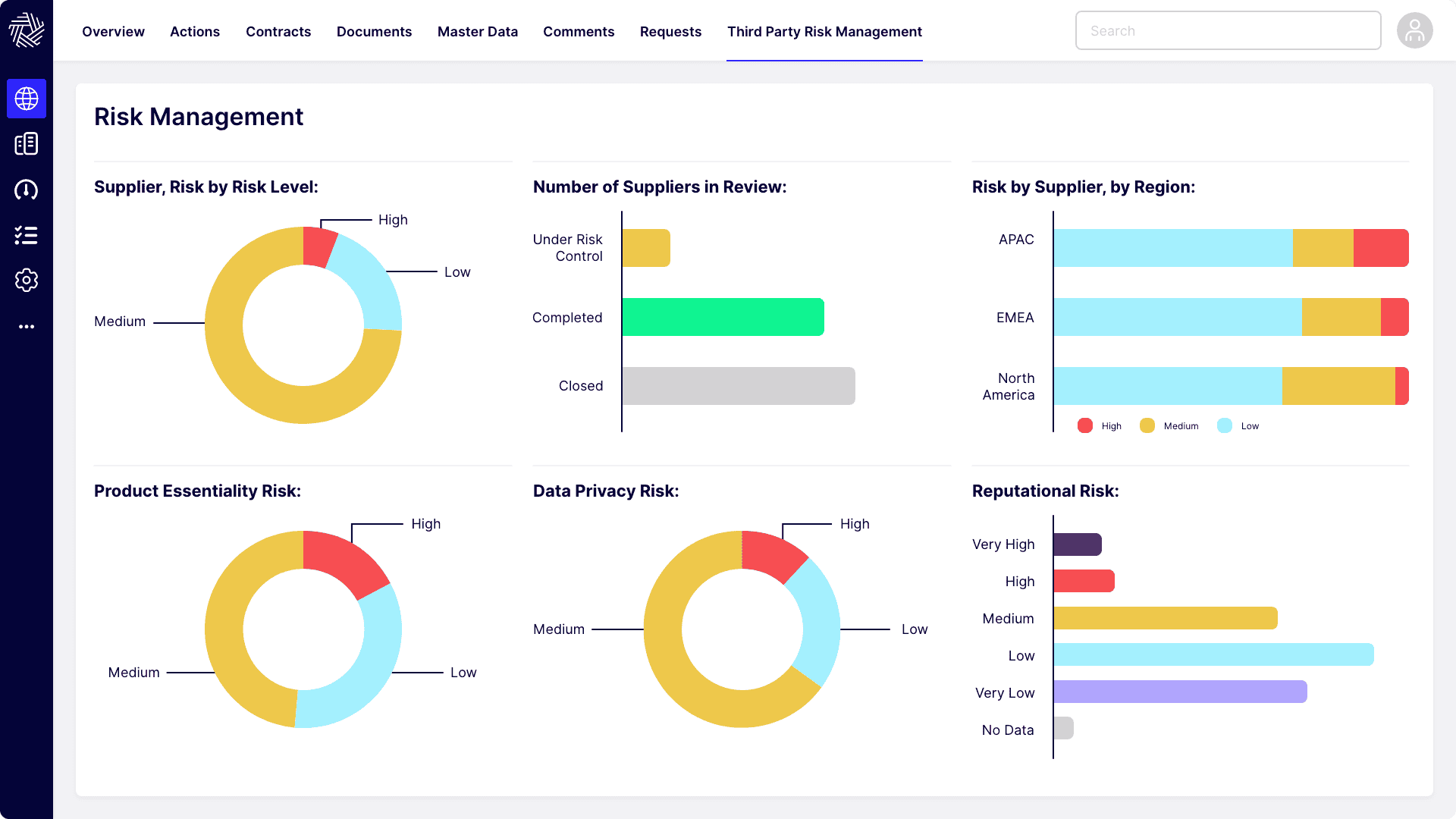Click the company logo in the top-left corner

tap(27, 30)
